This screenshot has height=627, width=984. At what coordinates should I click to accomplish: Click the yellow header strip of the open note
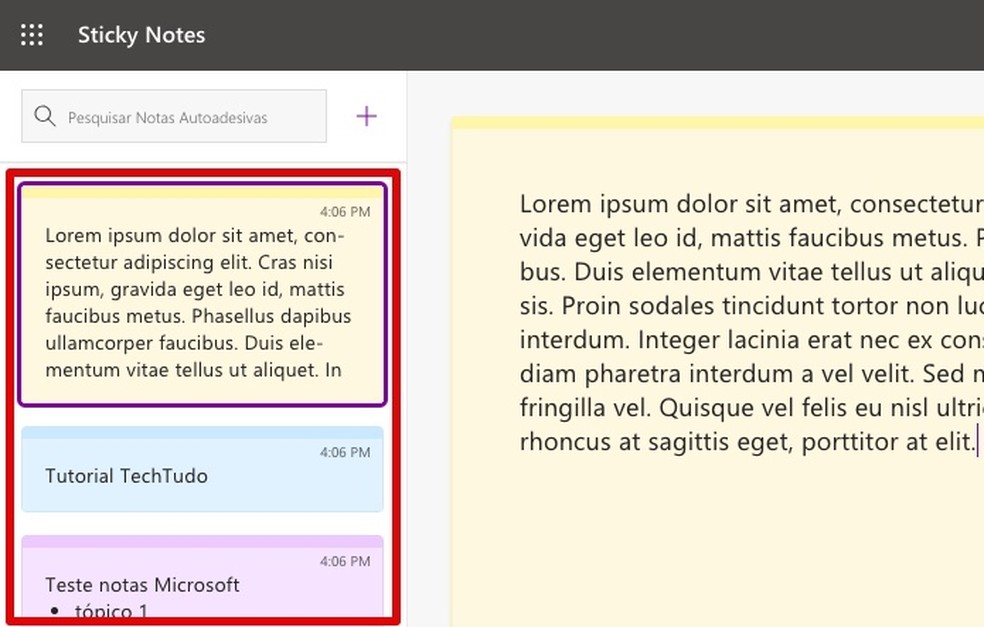pos(717,120)
